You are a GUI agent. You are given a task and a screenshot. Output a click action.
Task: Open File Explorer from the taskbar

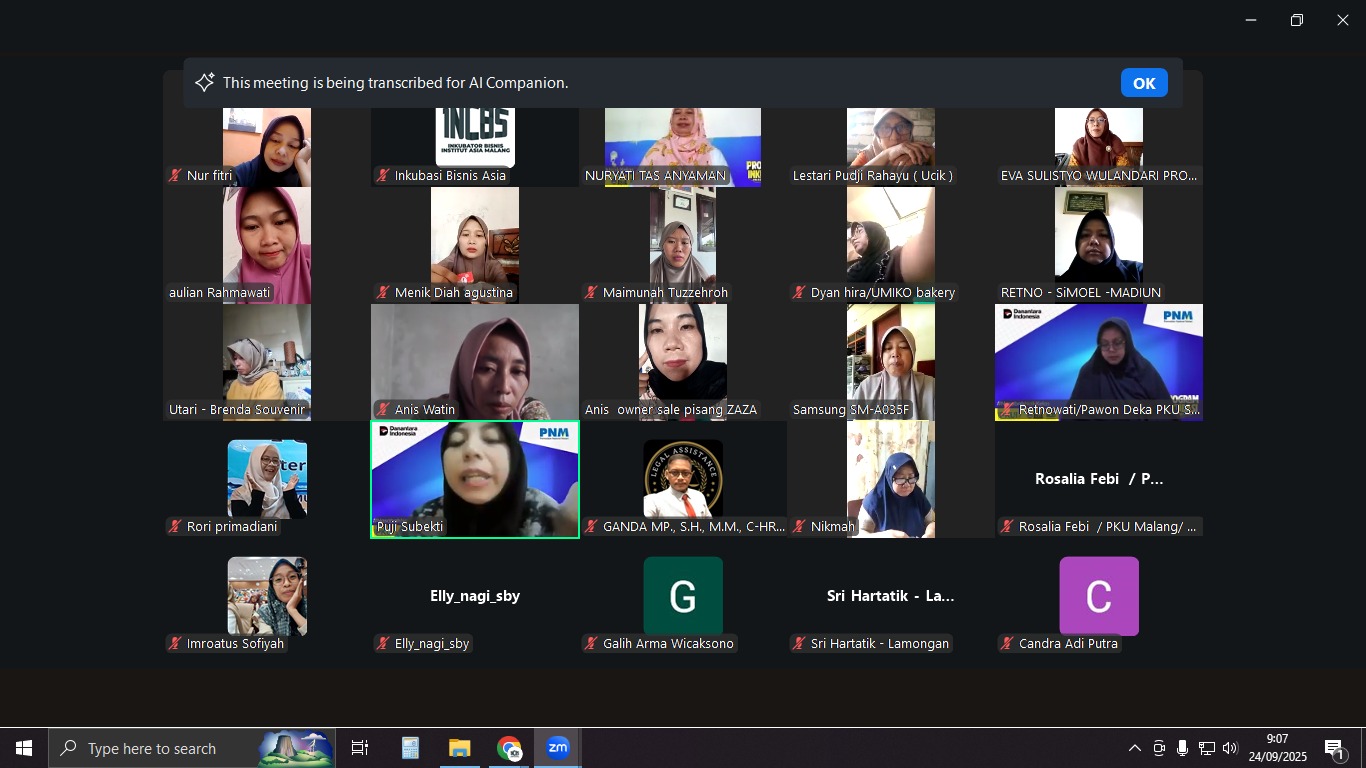459,748
